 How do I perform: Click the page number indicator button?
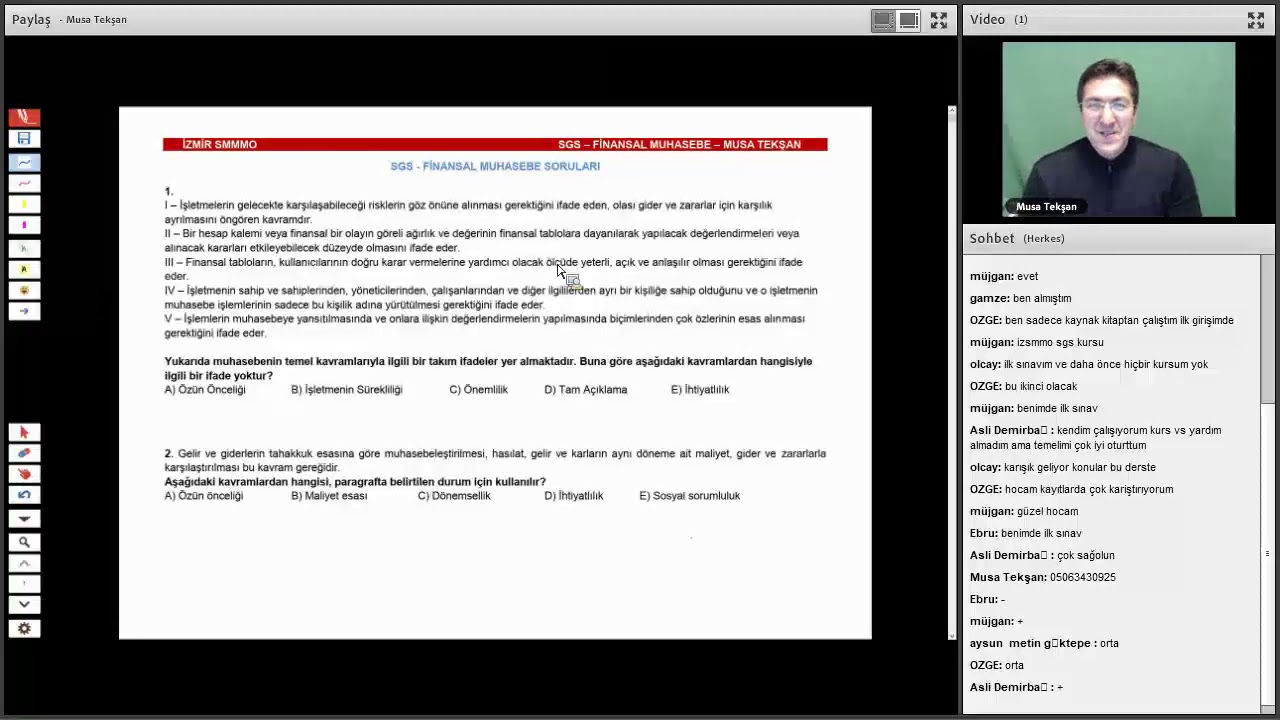point(24,584)
